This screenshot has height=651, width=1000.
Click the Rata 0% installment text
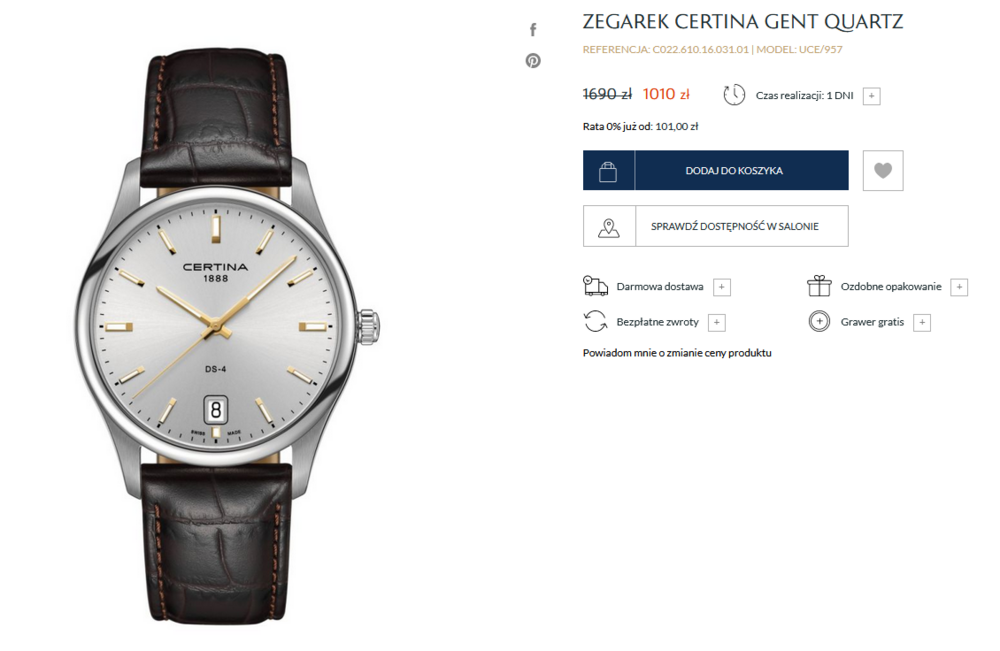pos(640,126)
